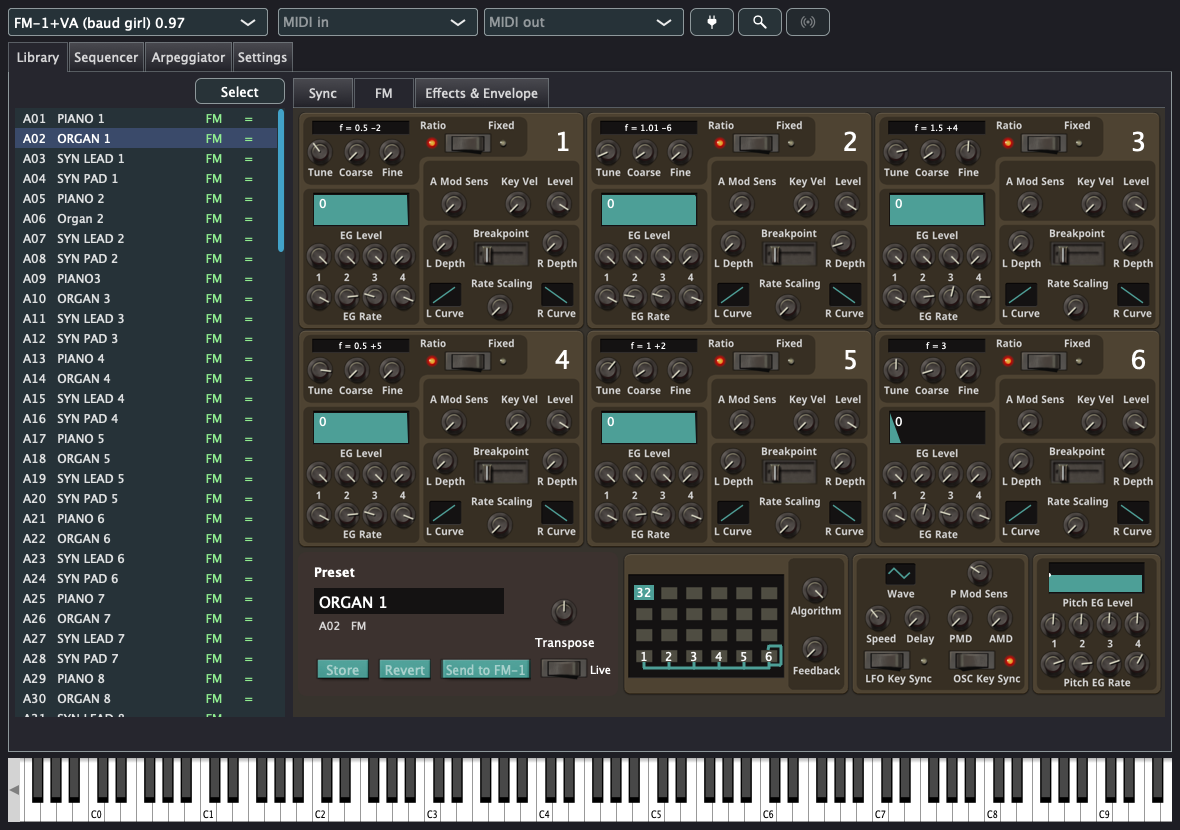Click operator 6 L Curve icon
1180x830 pixels.
click(x=1020, y=512)
